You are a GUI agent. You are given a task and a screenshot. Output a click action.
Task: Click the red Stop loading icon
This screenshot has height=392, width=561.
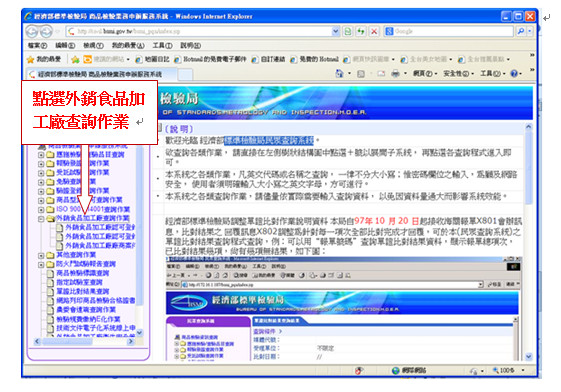point(374,31)
